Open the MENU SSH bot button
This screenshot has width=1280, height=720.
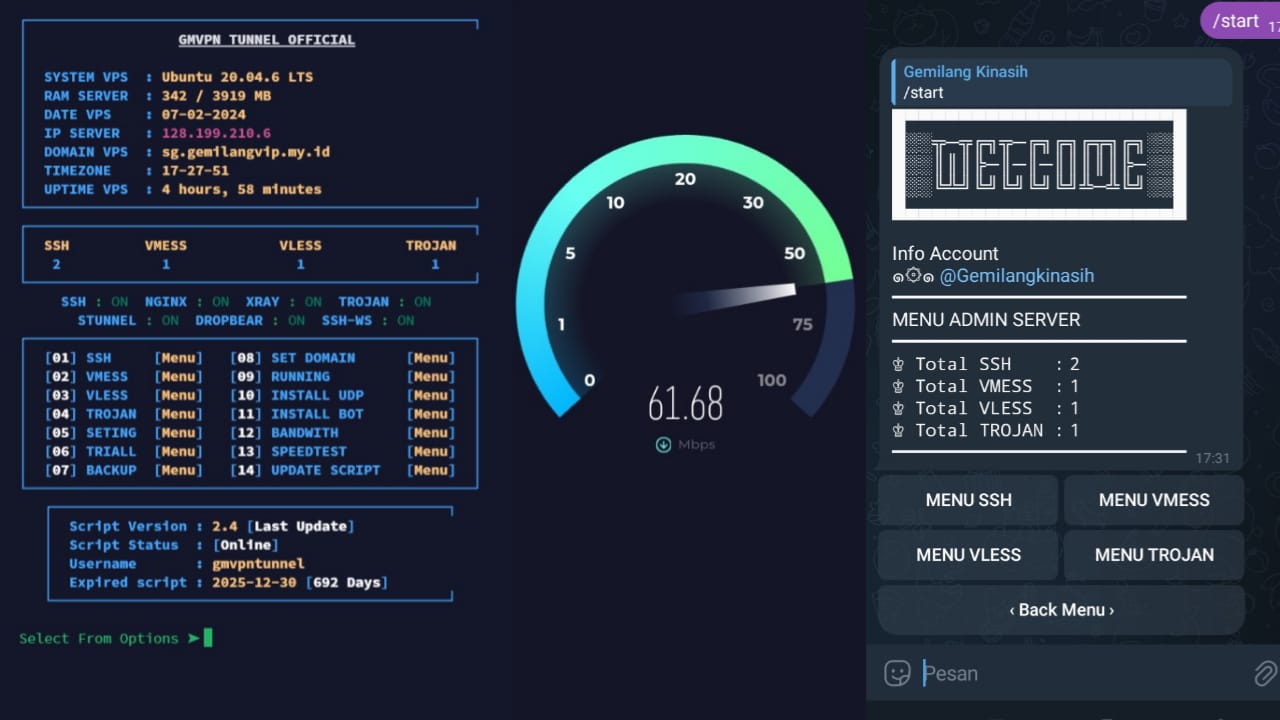968,500
